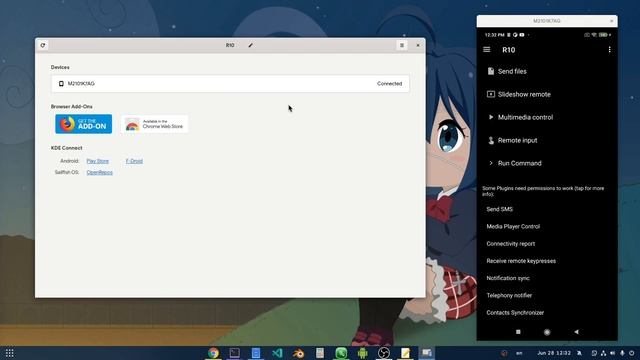The height and width of the screenshot is (360, 640).
Task: Tap the Android back triangle button
Action: tap(576, 332)
